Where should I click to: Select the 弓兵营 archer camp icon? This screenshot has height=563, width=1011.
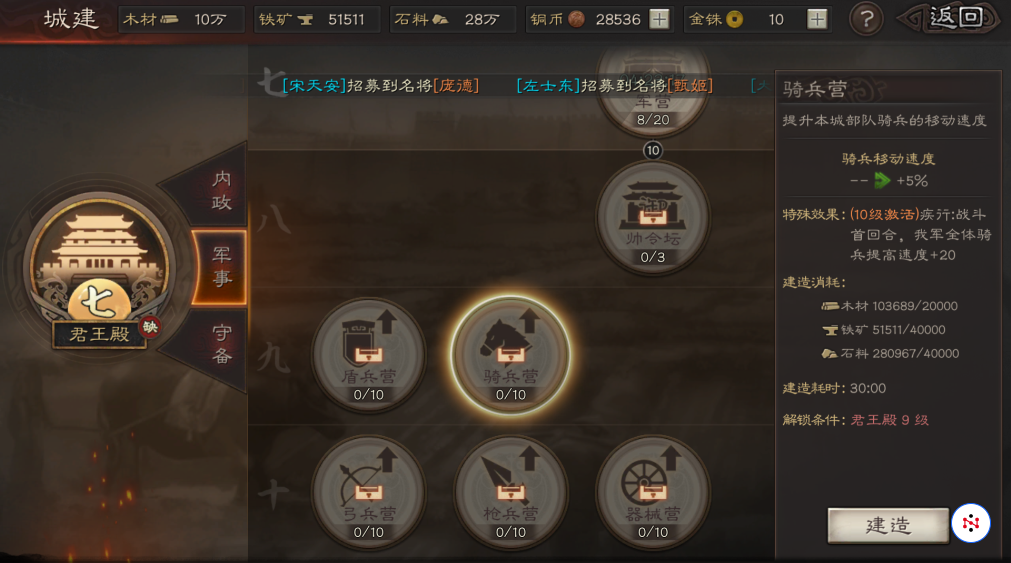pos(368,492)
